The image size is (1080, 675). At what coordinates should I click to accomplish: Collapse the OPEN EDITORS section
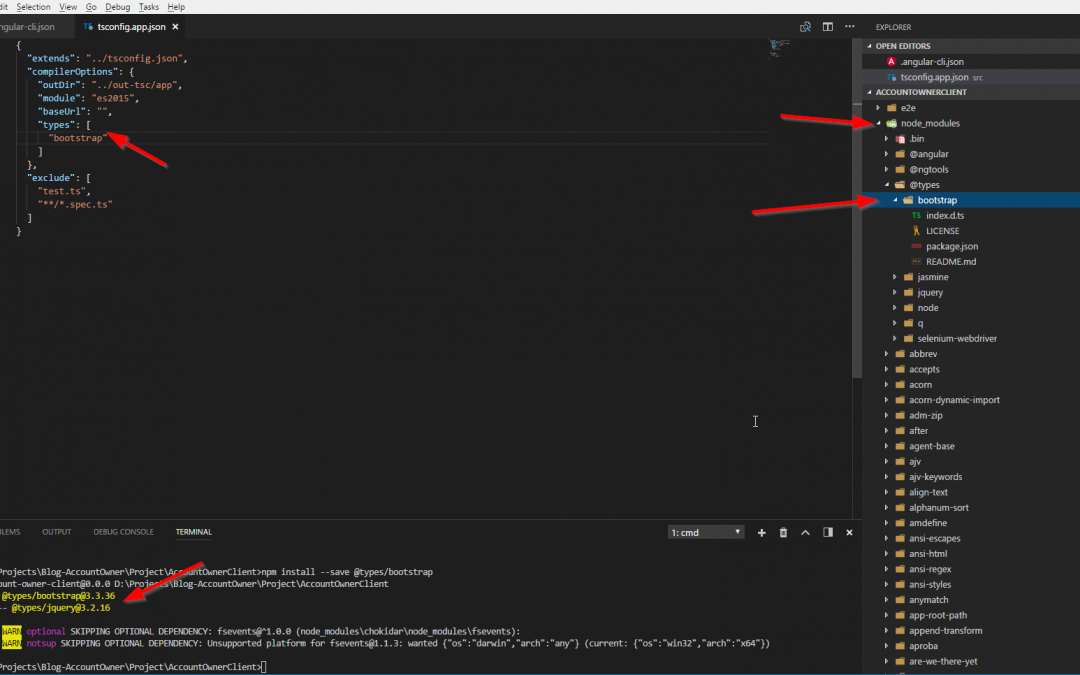coord(869,46)
